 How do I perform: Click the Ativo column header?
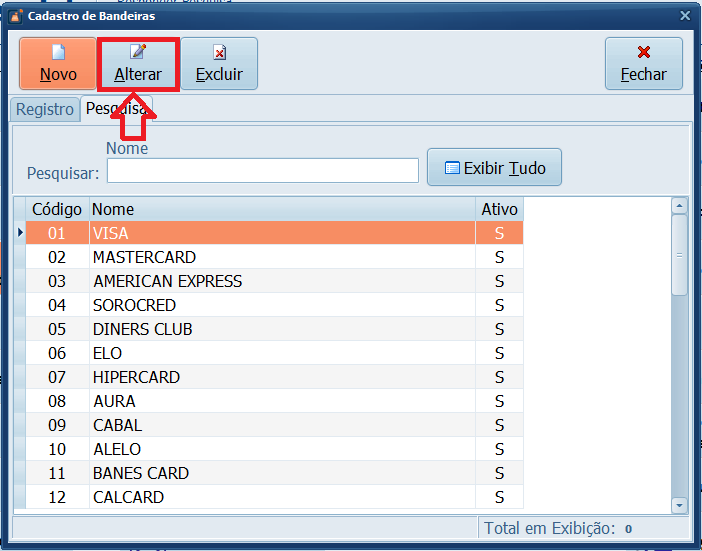coord(499,209)
